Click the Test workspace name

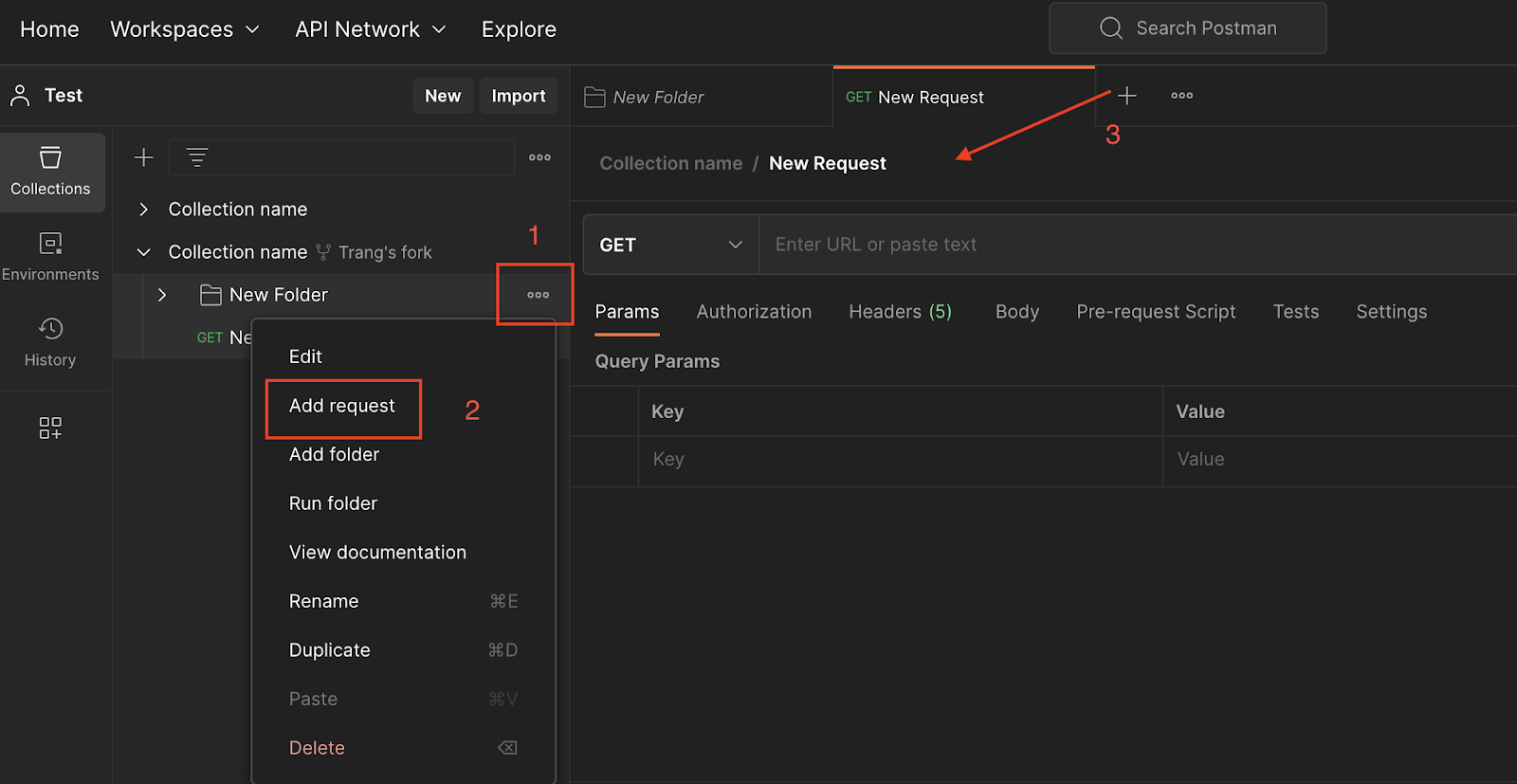(64, 96)
